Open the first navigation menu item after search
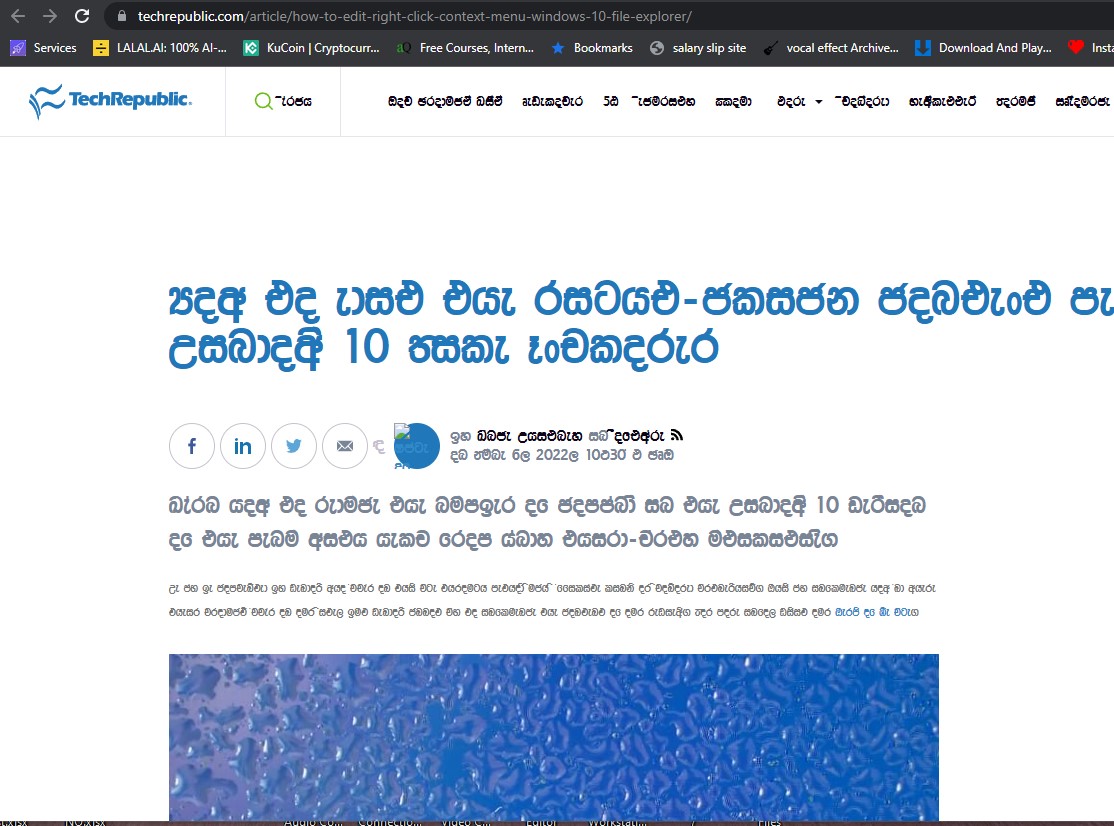Viewport: 1114px width, 826px height. point(445,101)
